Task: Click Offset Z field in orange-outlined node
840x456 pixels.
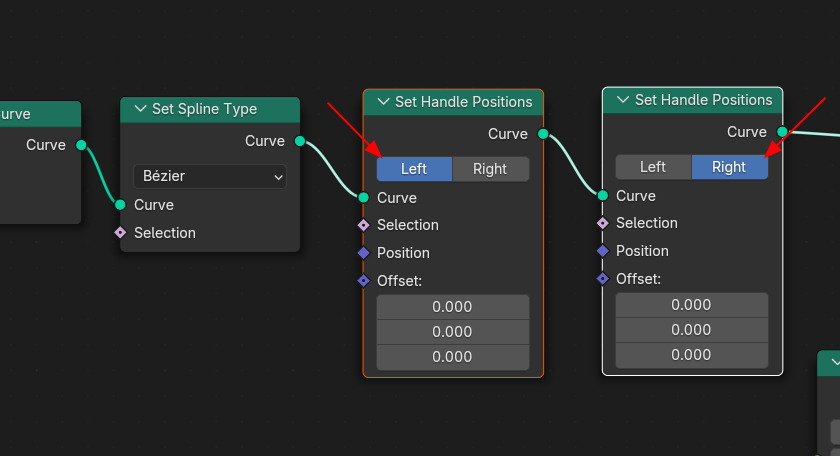Action: [x=453, y=357]
